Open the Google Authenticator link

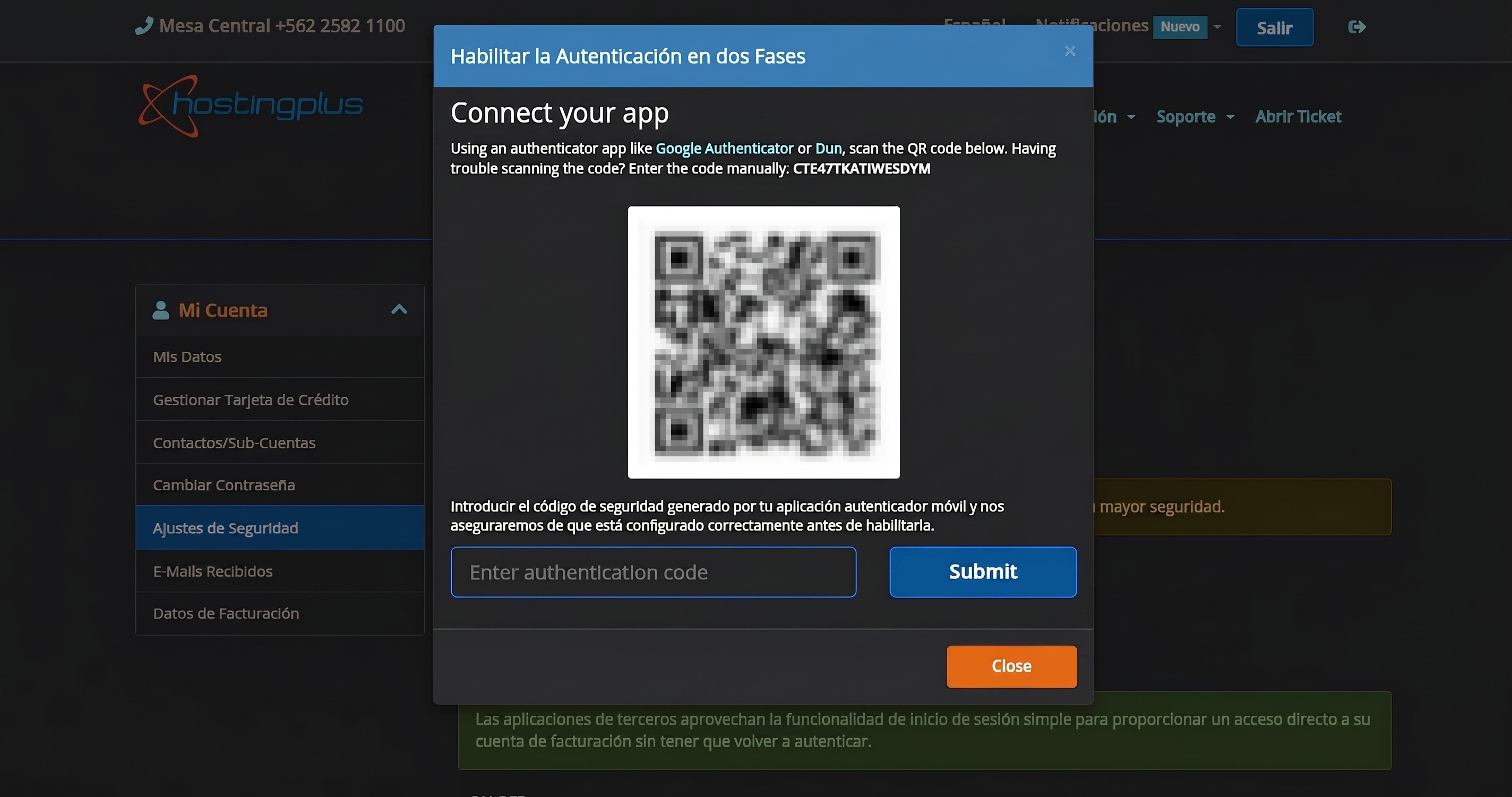point(724,149)
